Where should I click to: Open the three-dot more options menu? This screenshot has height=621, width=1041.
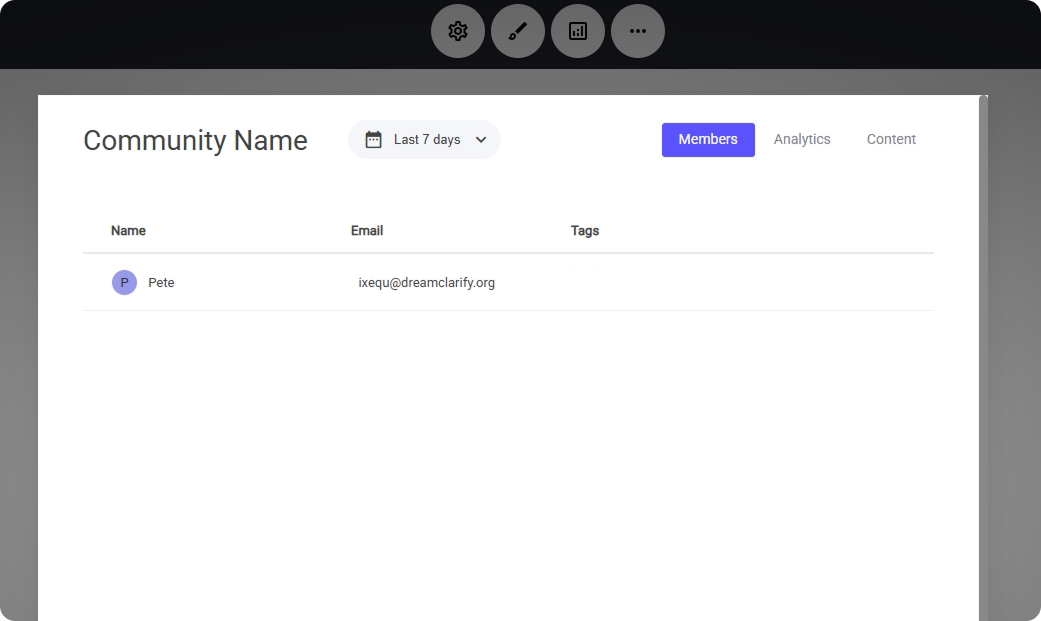638,31
